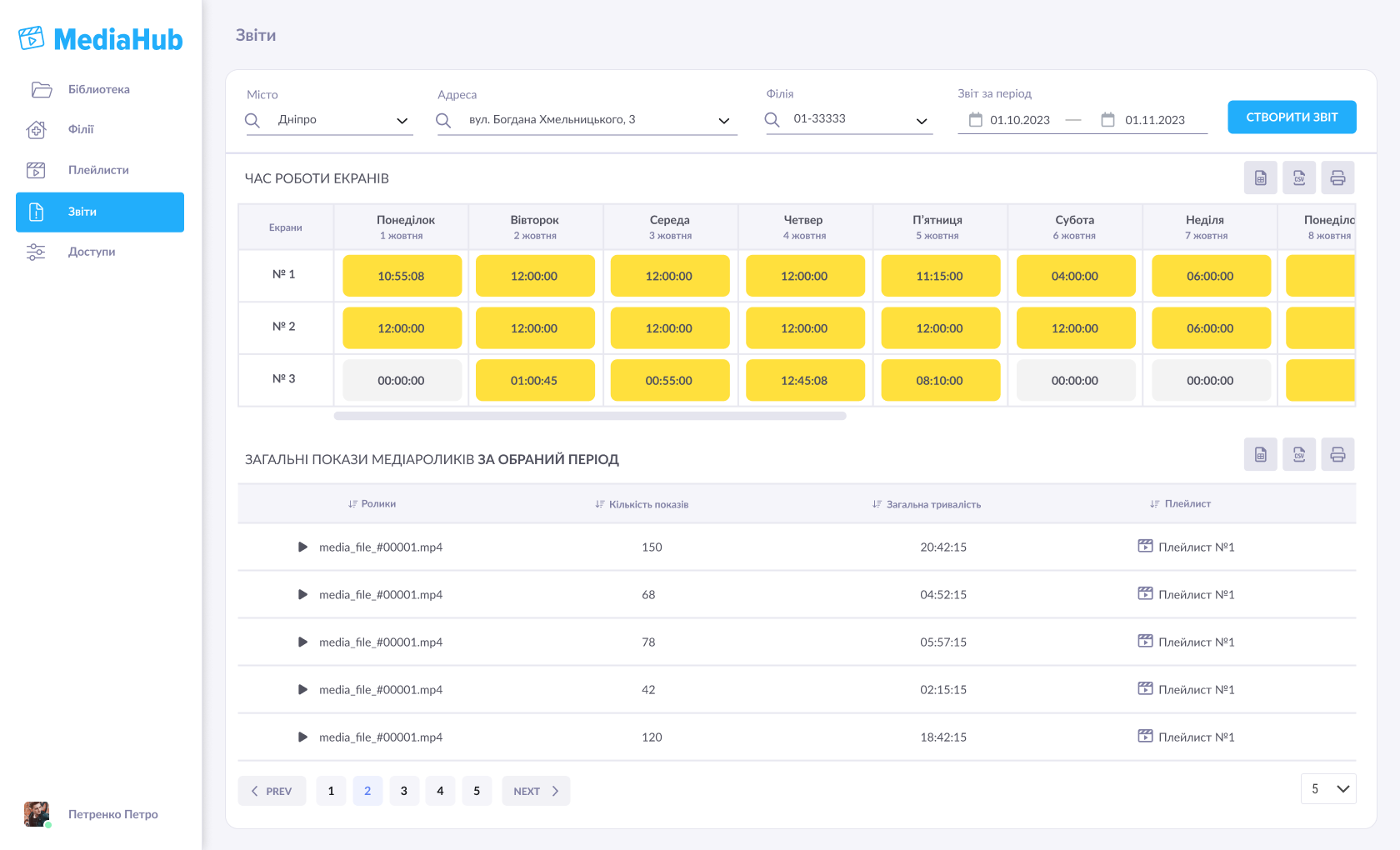Viewport: 1400px width, 850px height.
Task: Go to Плейлисти section
Action: [x=98, y=170]
